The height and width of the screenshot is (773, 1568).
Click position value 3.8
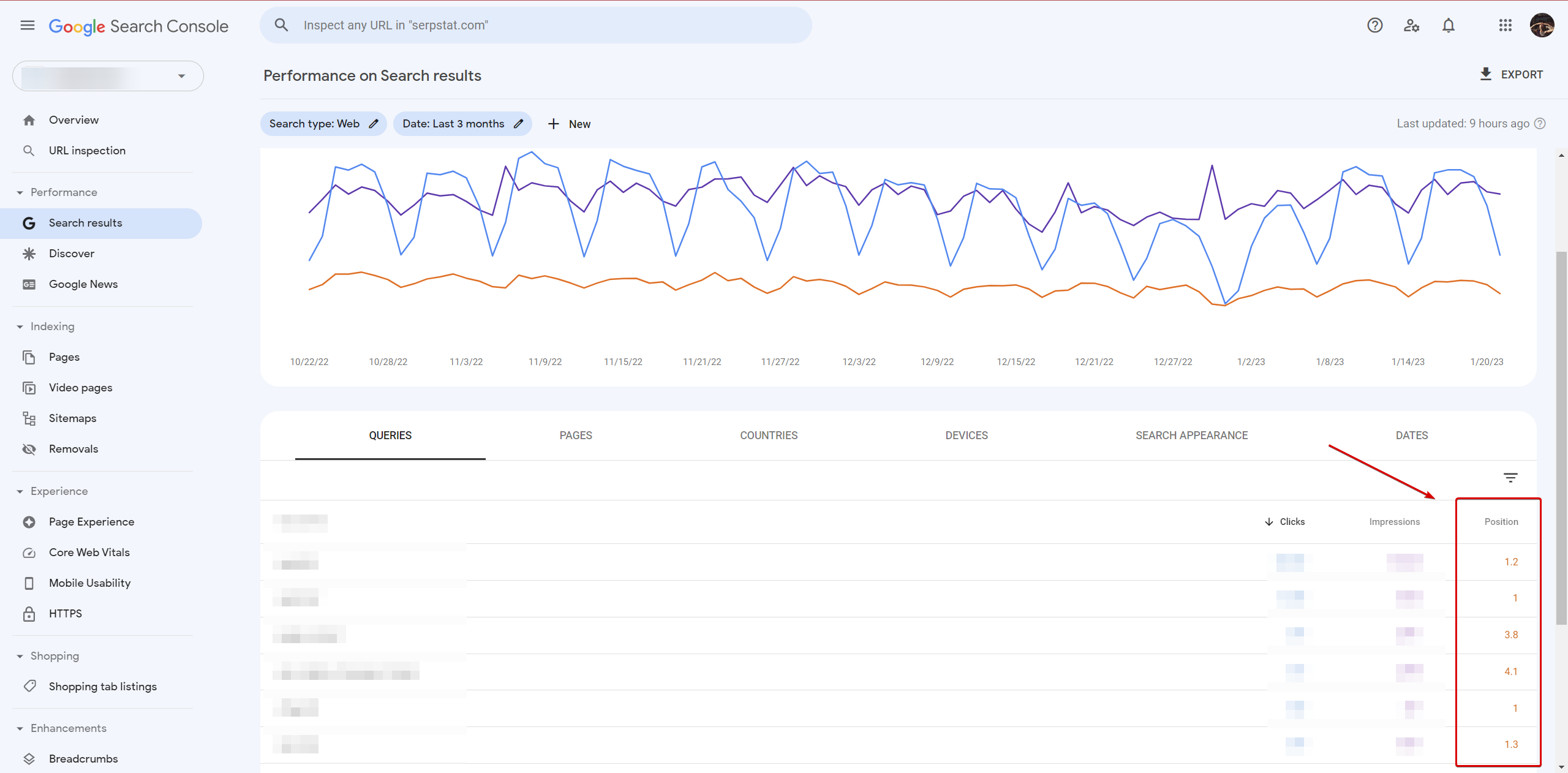[1511, 635]
